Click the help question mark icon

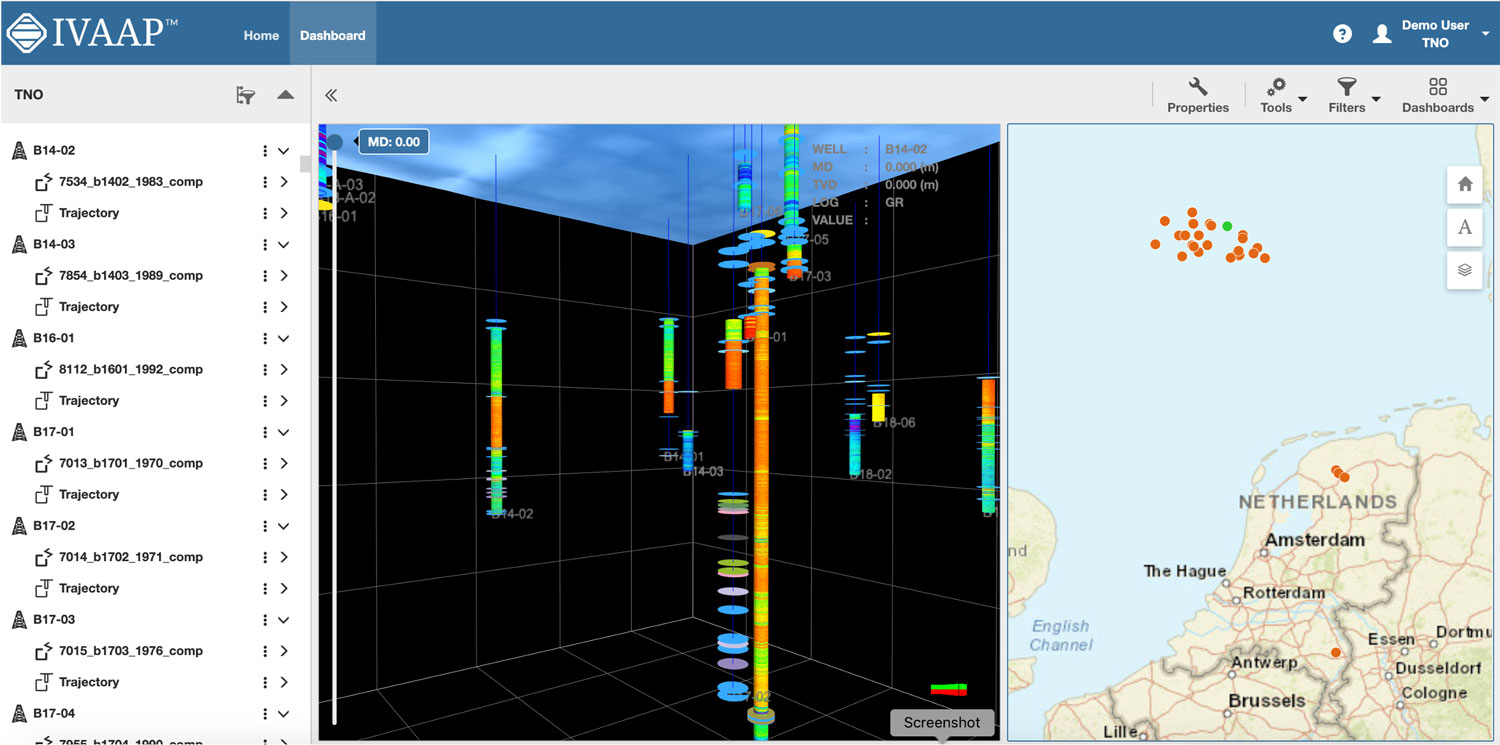coord(1343,34)
